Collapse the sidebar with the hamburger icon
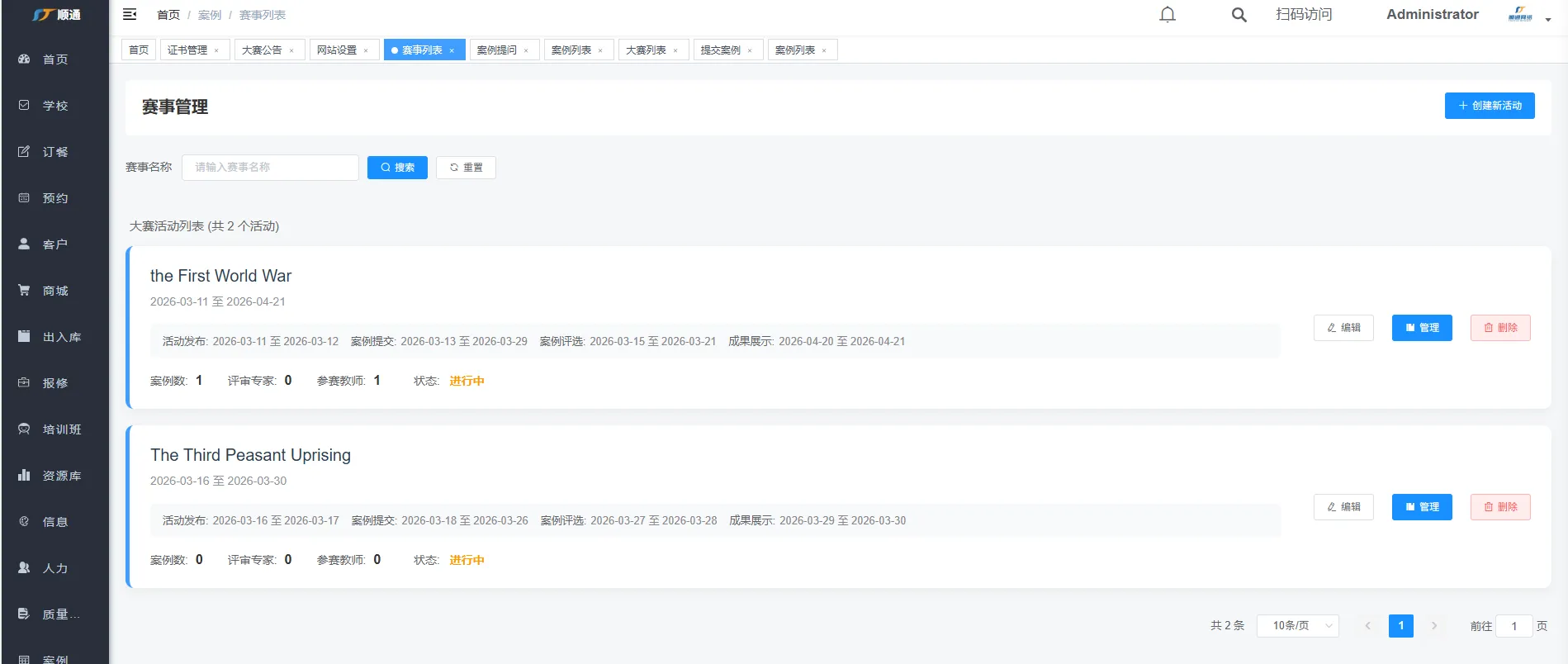This screenshot has height=664, width=1568. [x=130, y=15]
